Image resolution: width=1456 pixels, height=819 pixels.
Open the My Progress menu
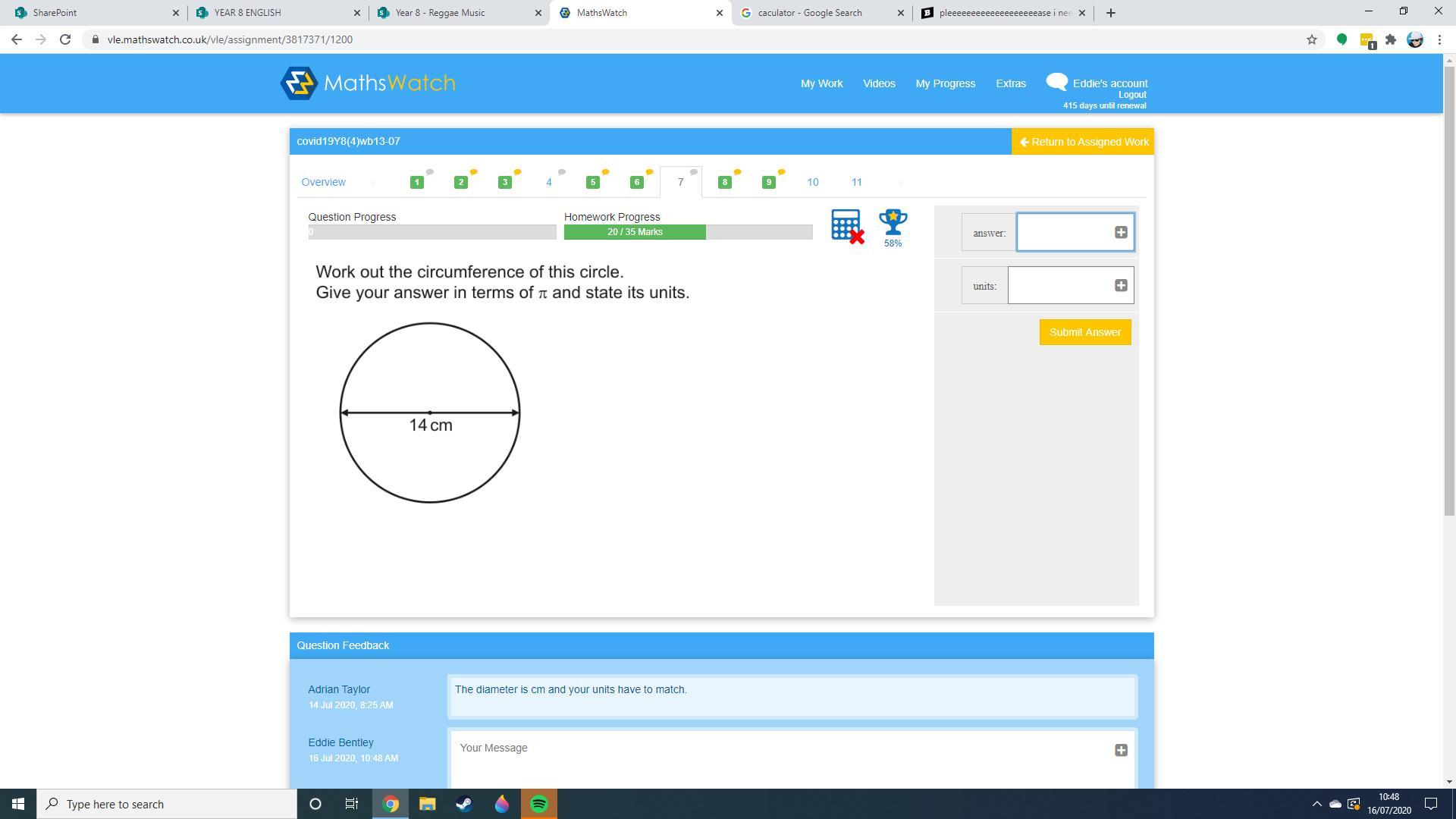coord(945,83)
